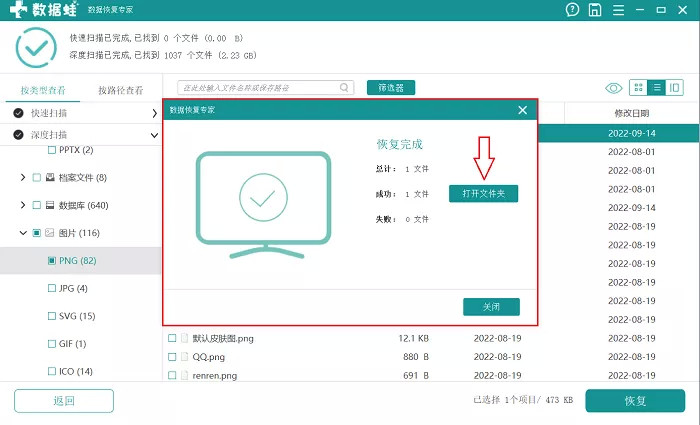Screen dimensions: 700x425
Task: Click the 关闭 button in dialog
Action: tap(491, 307)
